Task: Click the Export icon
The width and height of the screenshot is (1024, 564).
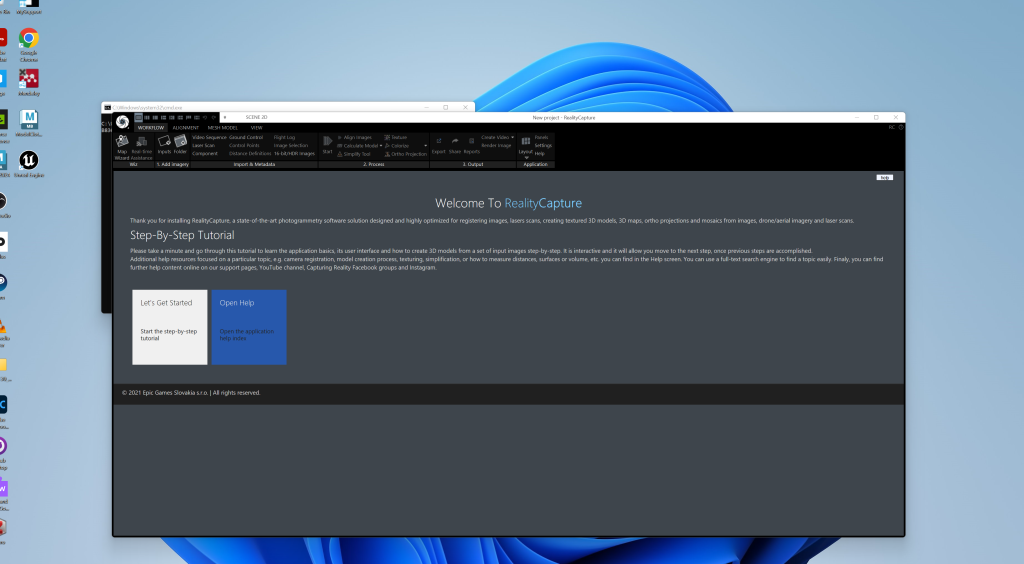Action: [x=438, y=145]
